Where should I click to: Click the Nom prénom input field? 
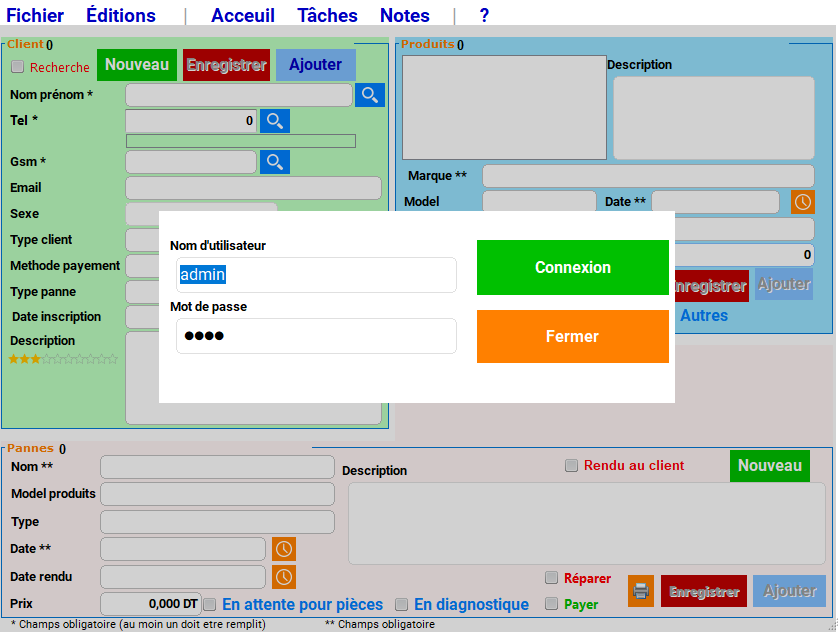pyautogui.click(x=239, y=95)
